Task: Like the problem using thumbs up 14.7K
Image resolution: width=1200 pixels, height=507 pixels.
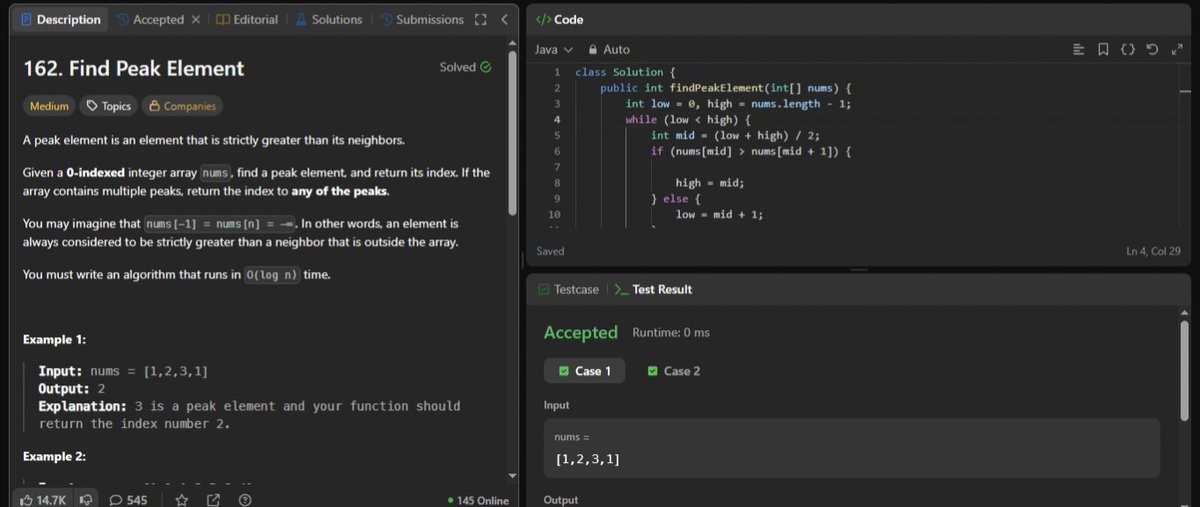Action: coord(43,499)
